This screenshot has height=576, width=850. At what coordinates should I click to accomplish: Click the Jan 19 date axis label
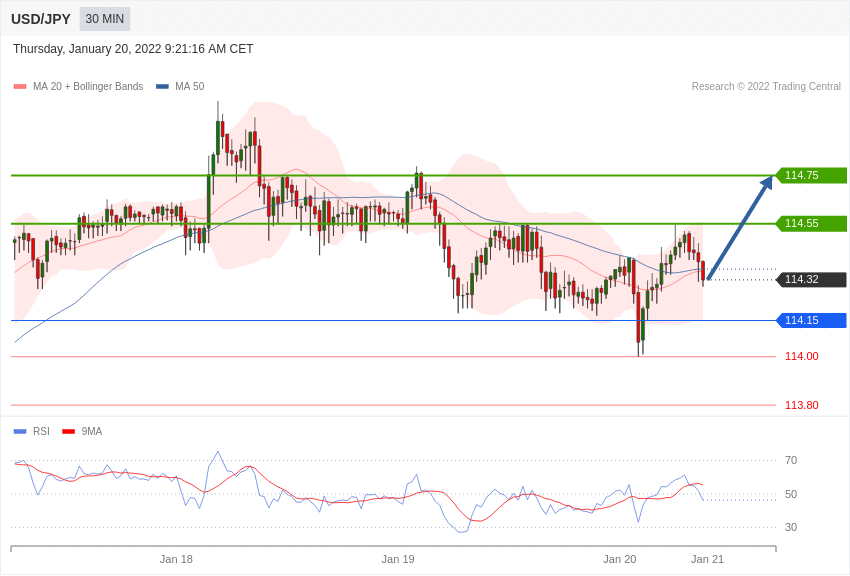(398, 559)
